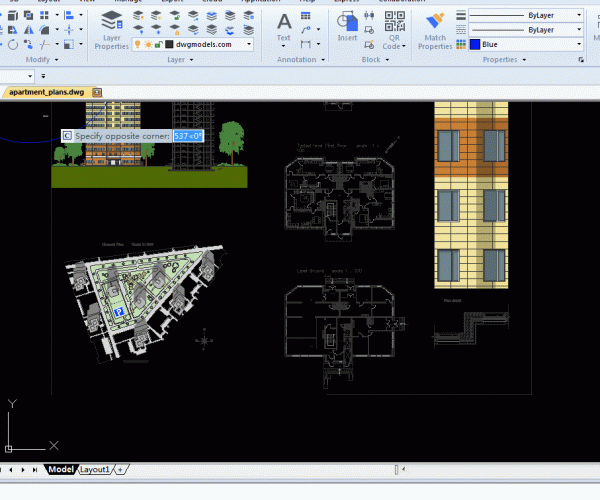Click the horizontal scrollbar left arrow
This screenshot has width=600, height=500.
(403, 469)
